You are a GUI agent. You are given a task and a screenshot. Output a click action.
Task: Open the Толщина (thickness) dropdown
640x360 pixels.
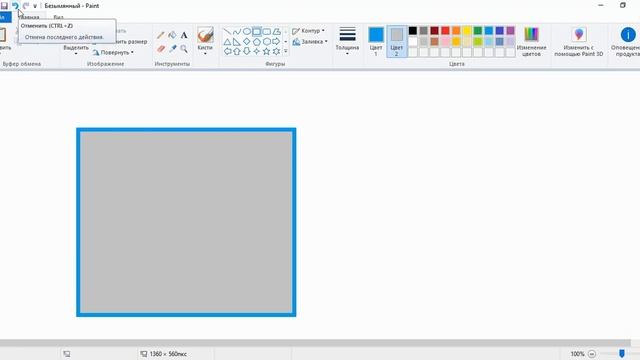[x=347, y=41]
